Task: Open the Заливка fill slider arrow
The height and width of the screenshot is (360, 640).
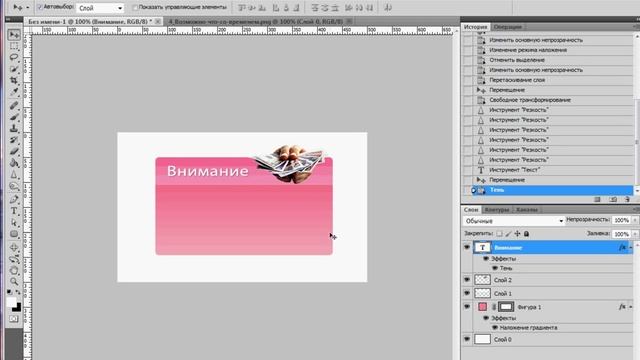Action: [x=635, y=234]
